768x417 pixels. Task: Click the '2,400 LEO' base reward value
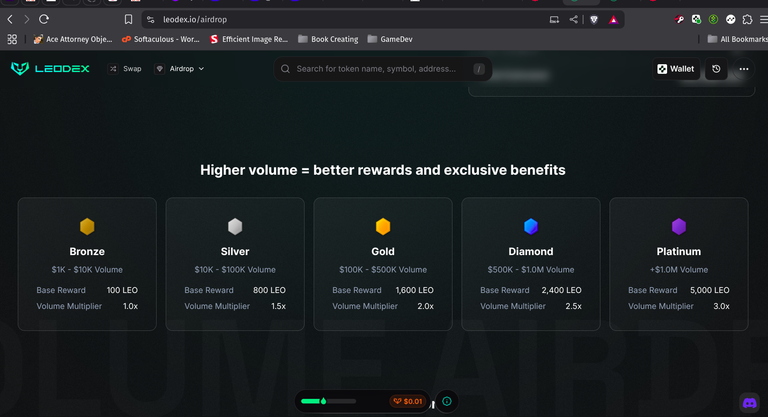tap(561, 290)
